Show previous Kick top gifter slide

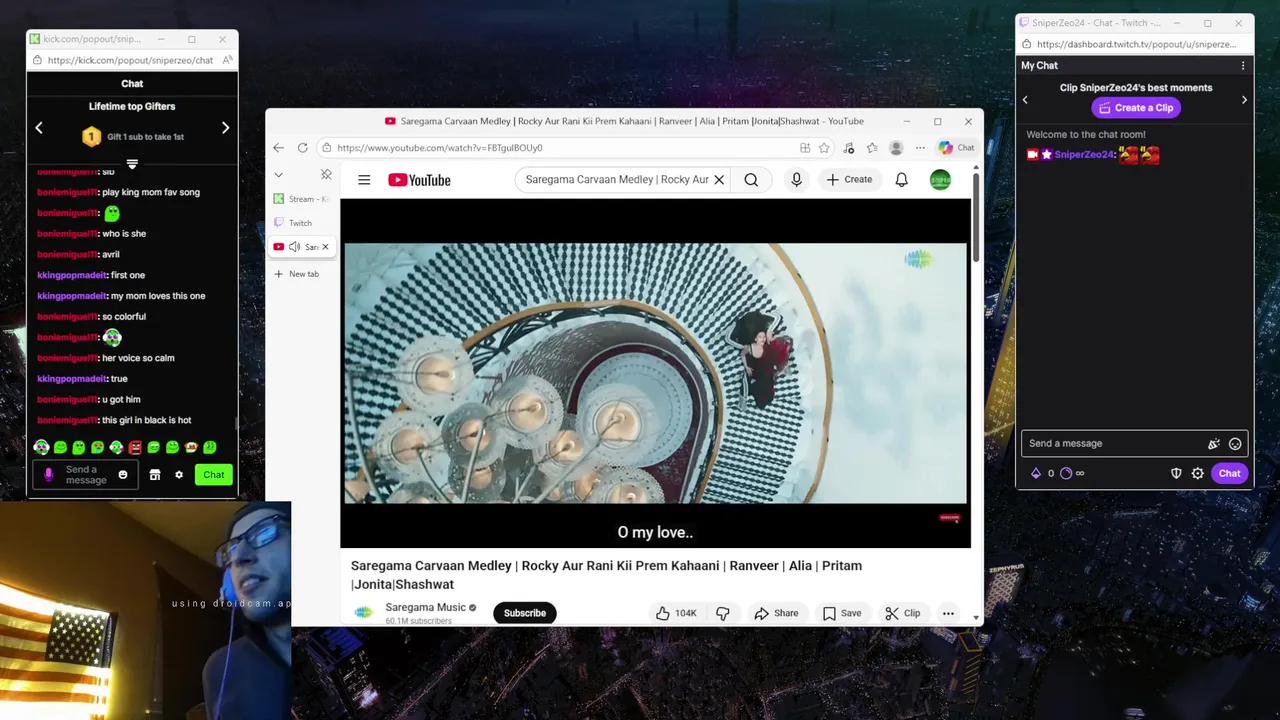pos(39,128)
